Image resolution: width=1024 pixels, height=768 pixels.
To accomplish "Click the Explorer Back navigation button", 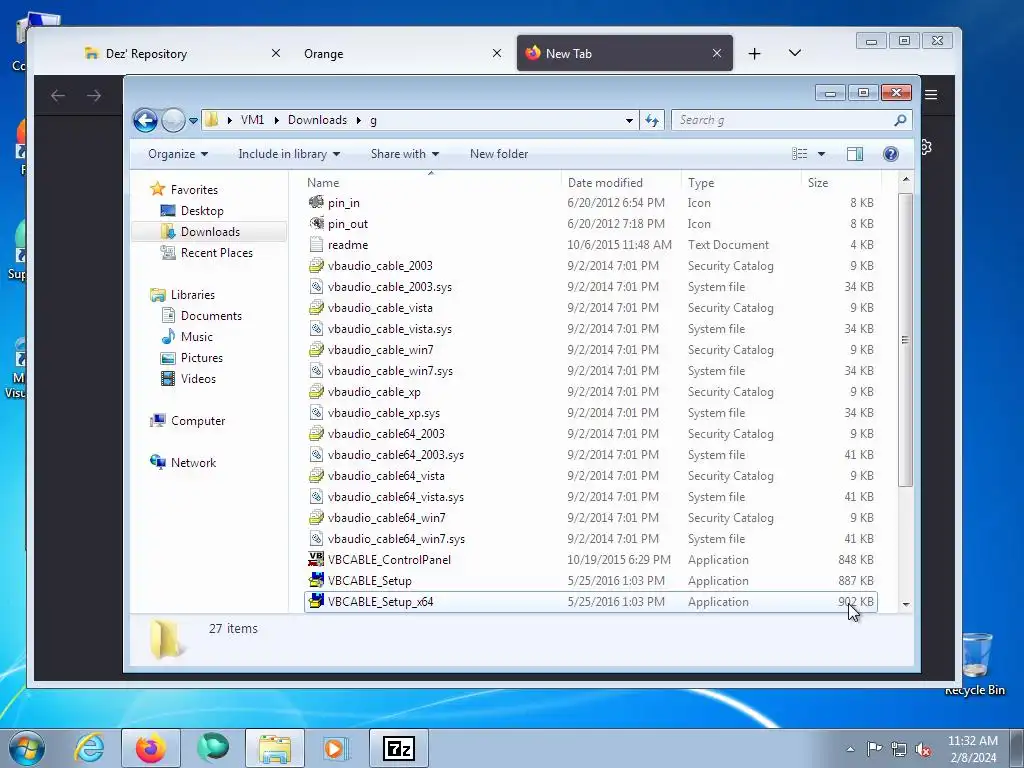I will [145, 120].
